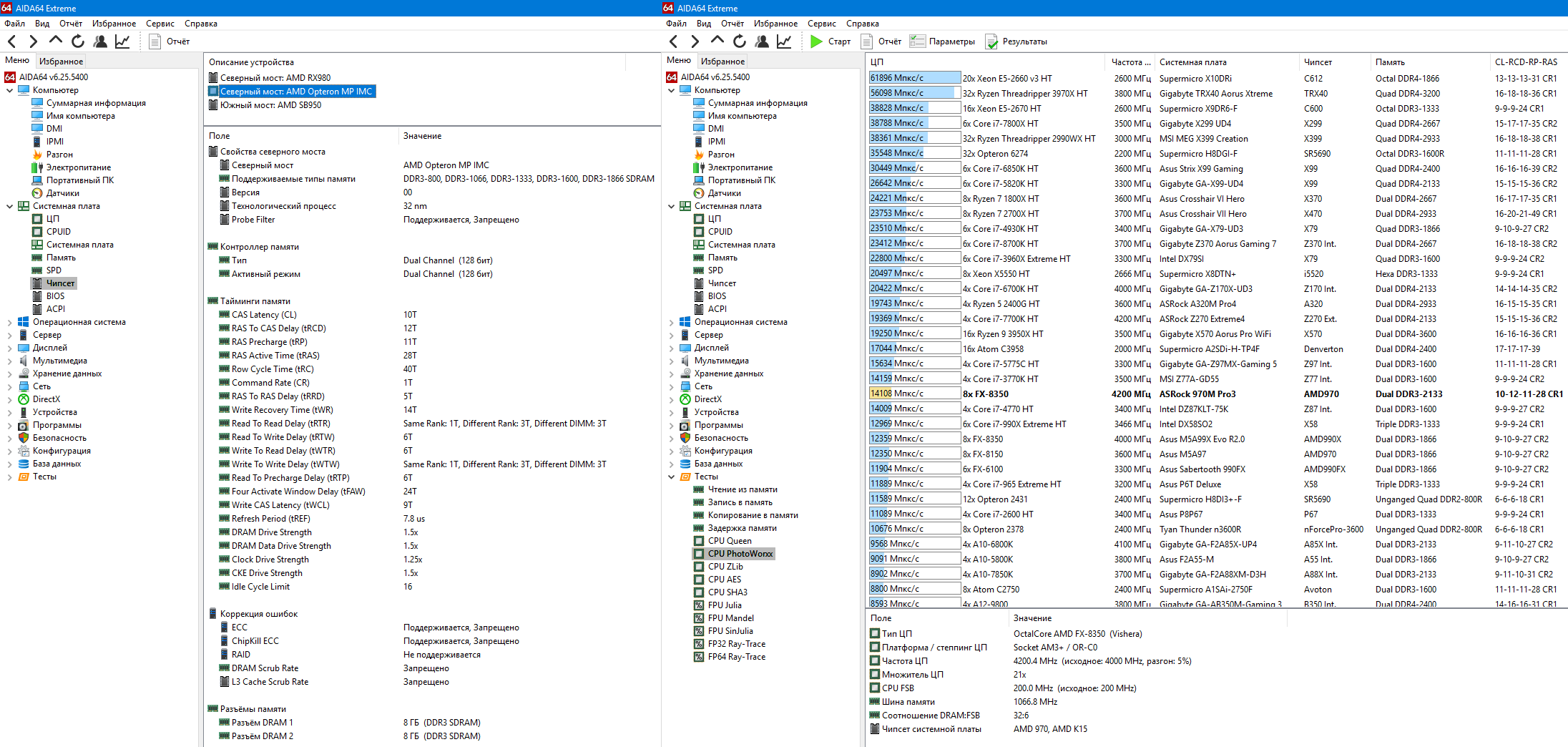This screenshot has width=1568, height=747.
Task: Select the 32x Ryzen Threadripper 3970X HT row
Action: coord(1216,94)
